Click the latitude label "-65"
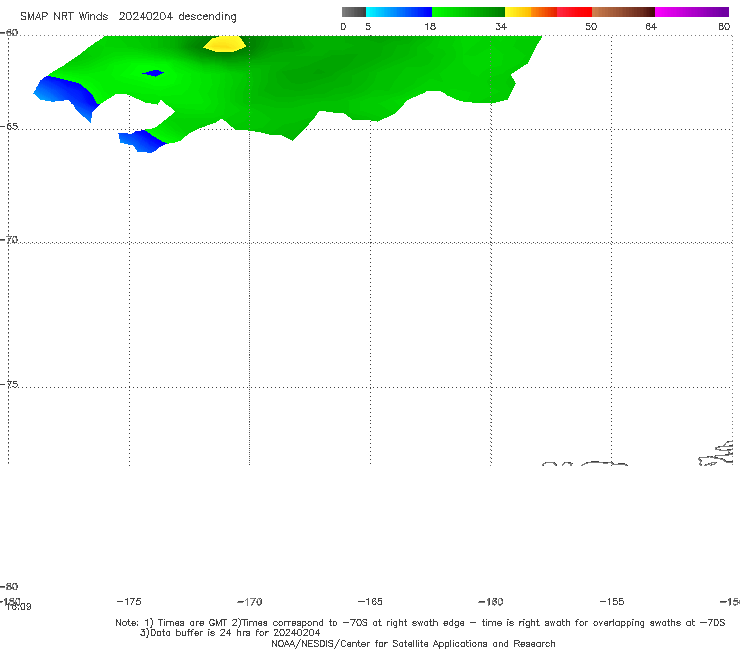Viewport: 740px width, 650px height. pos(9,127)
